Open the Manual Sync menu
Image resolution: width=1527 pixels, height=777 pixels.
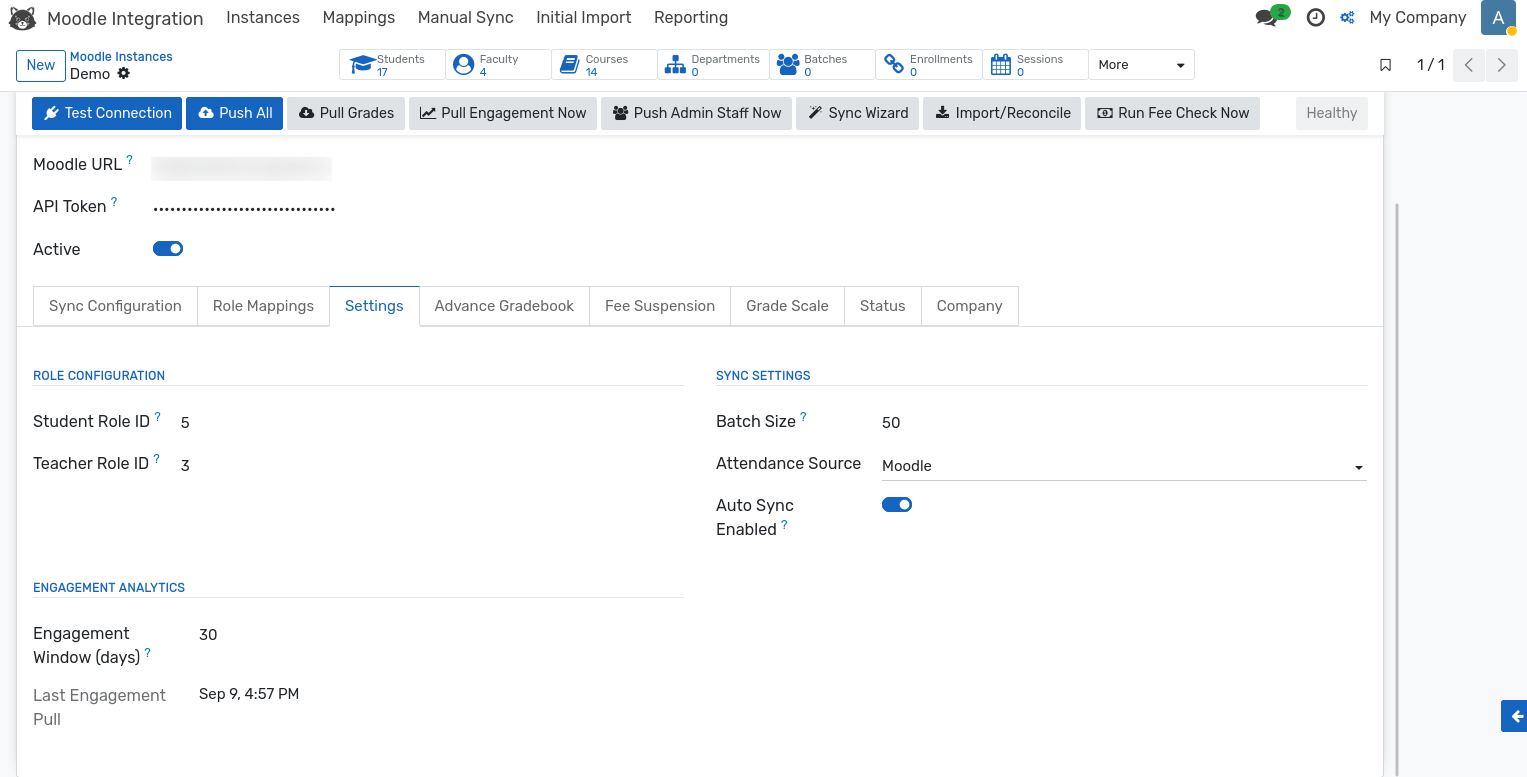pyautogui.click(x=466, y=18)
